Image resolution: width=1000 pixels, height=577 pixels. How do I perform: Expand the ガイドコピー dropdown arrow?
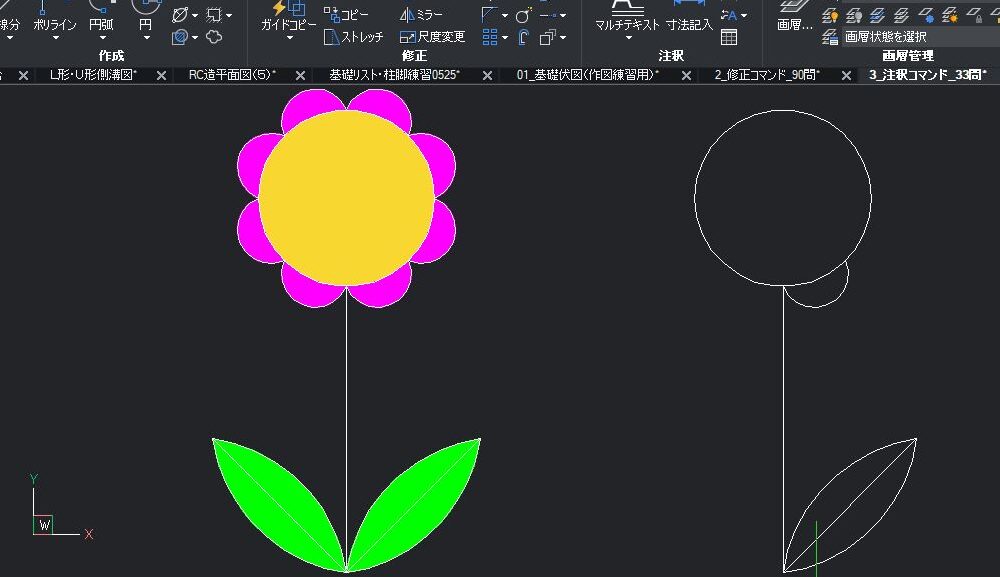[x=290, y=38]
